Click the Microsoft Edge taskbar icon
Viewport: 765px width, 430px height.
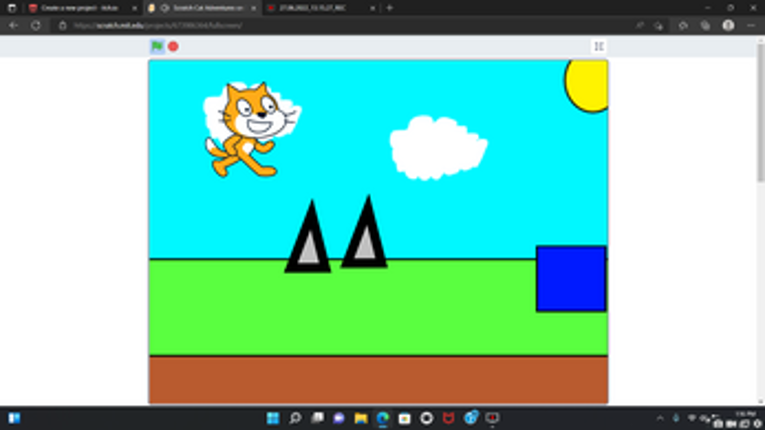tap(383, 418)
